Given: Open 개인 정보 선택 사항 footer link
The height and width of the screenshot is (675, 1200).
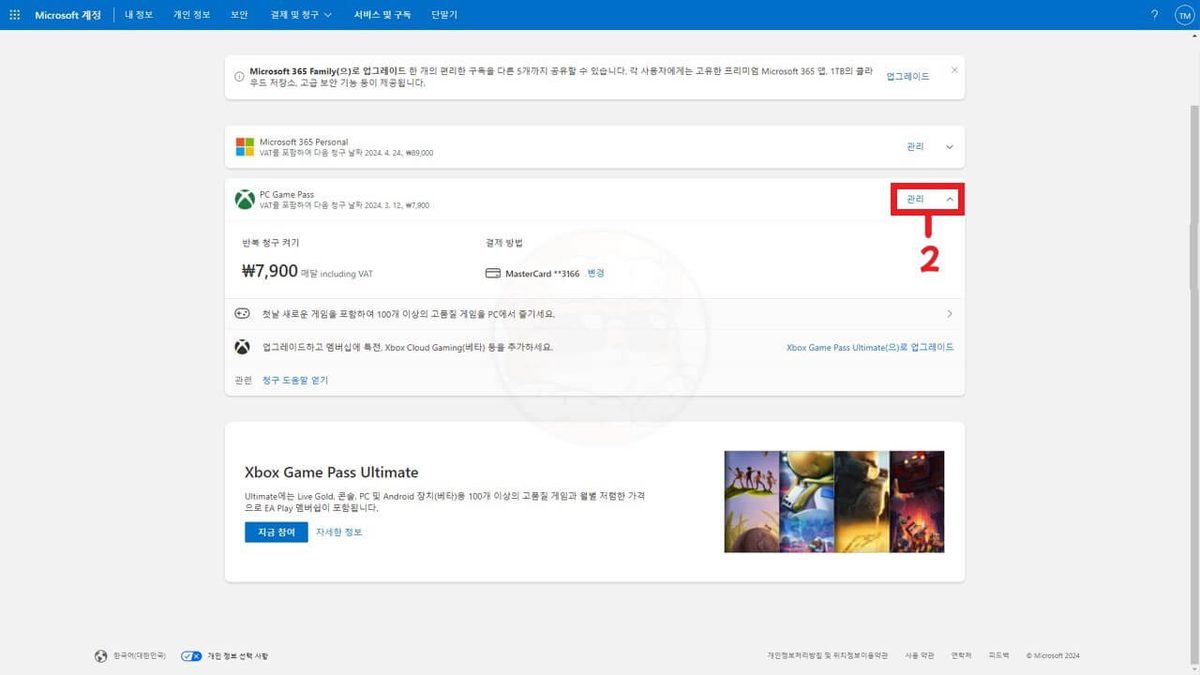Looking at the screenshot, I should point(238,656).
